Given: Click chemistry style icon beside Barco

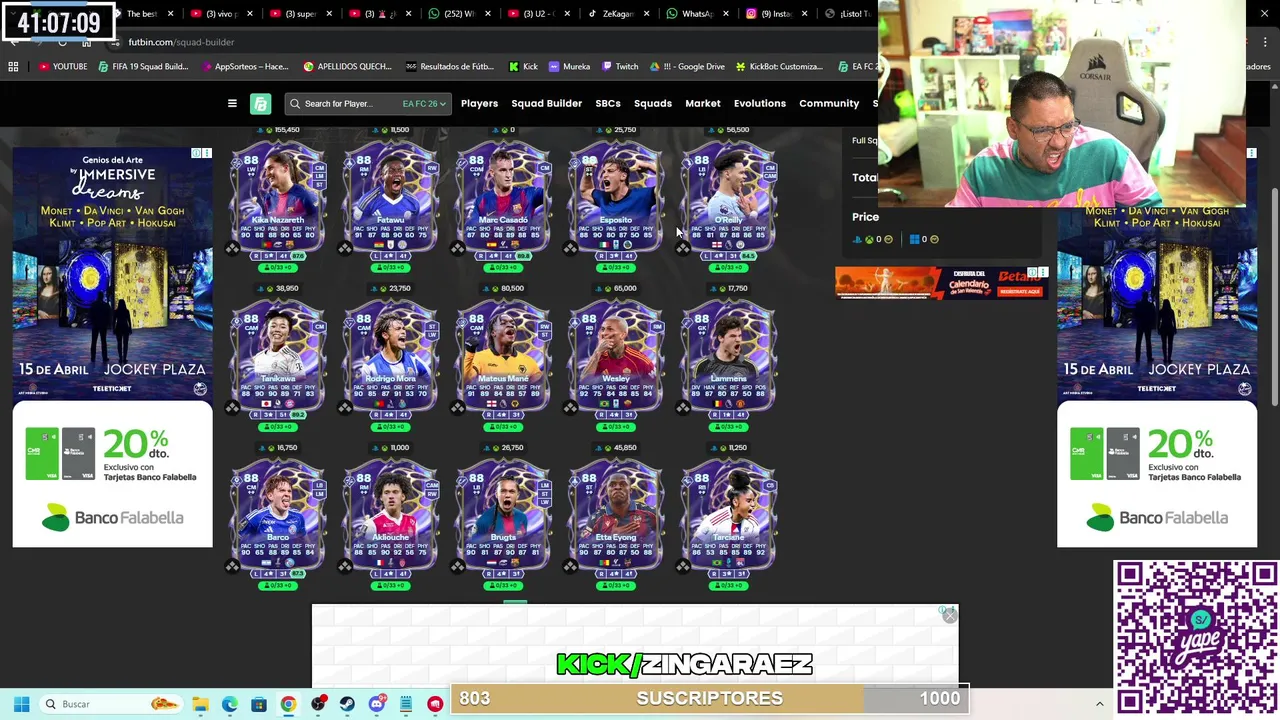Looking at the screenshot, I should tap(232, 566).
